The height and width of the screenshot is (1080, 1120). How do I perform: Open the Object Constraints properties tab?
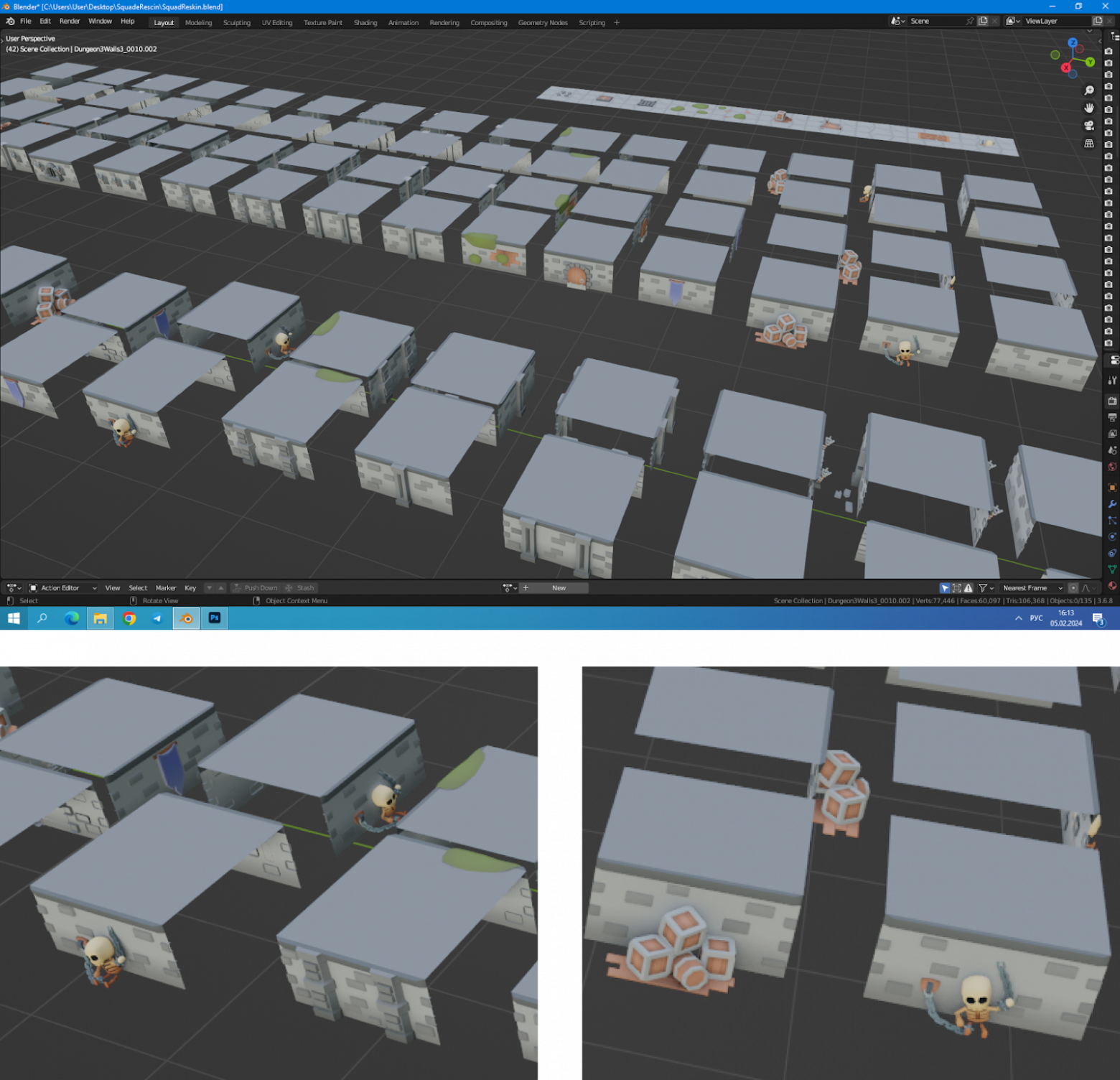pos(1112,553)
